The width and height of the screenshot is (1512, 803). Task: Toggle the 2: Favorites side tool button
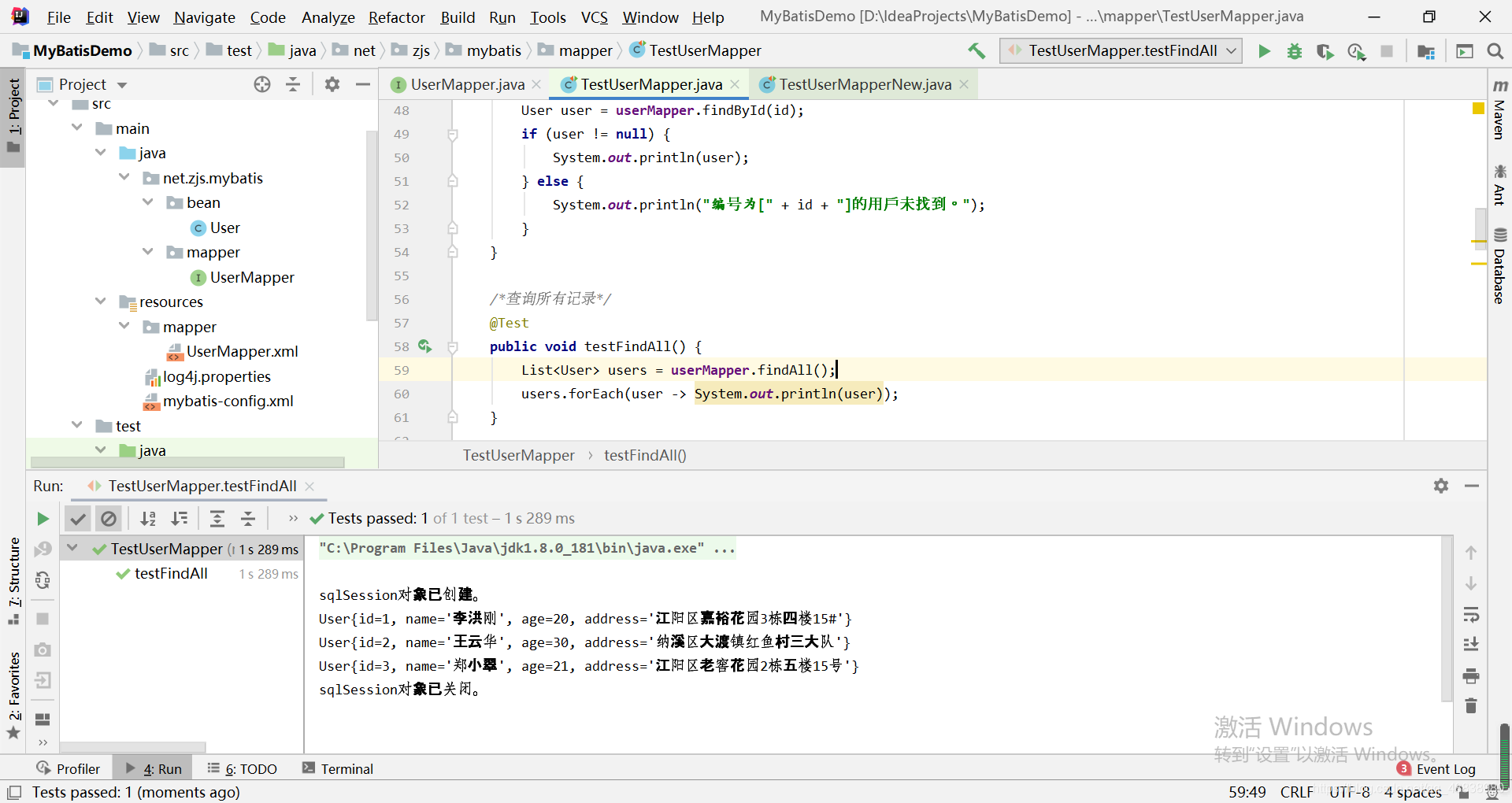coord(13,696)
